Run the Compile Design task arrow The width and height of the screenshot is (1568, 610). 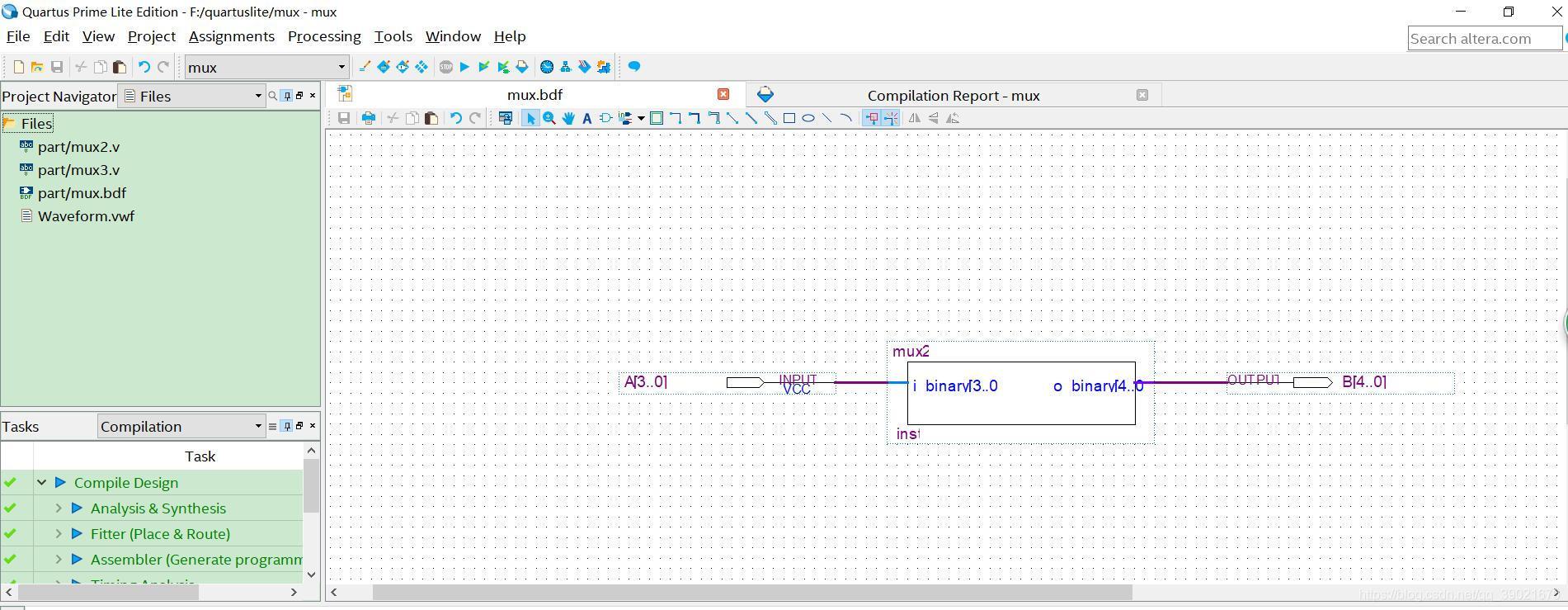[x=60, y=482]
